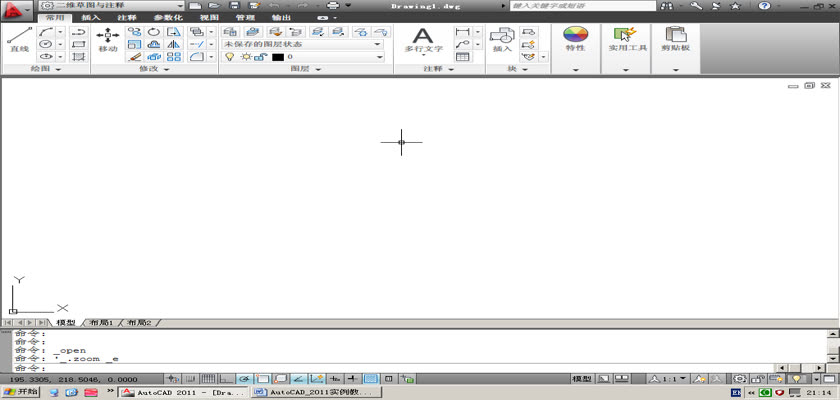Open the Utilities (实用工具) panel

click(625, 40)
